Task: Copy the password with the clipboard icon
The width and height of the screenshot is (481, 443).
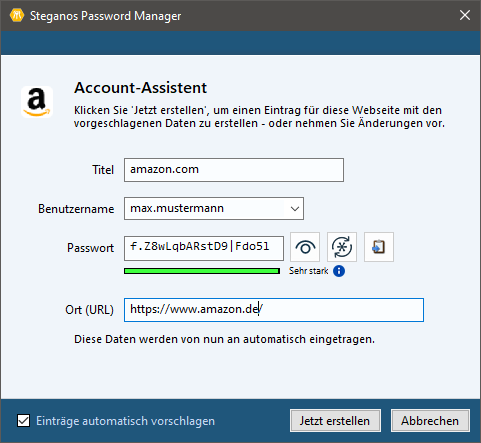Action: pos(379,247)
